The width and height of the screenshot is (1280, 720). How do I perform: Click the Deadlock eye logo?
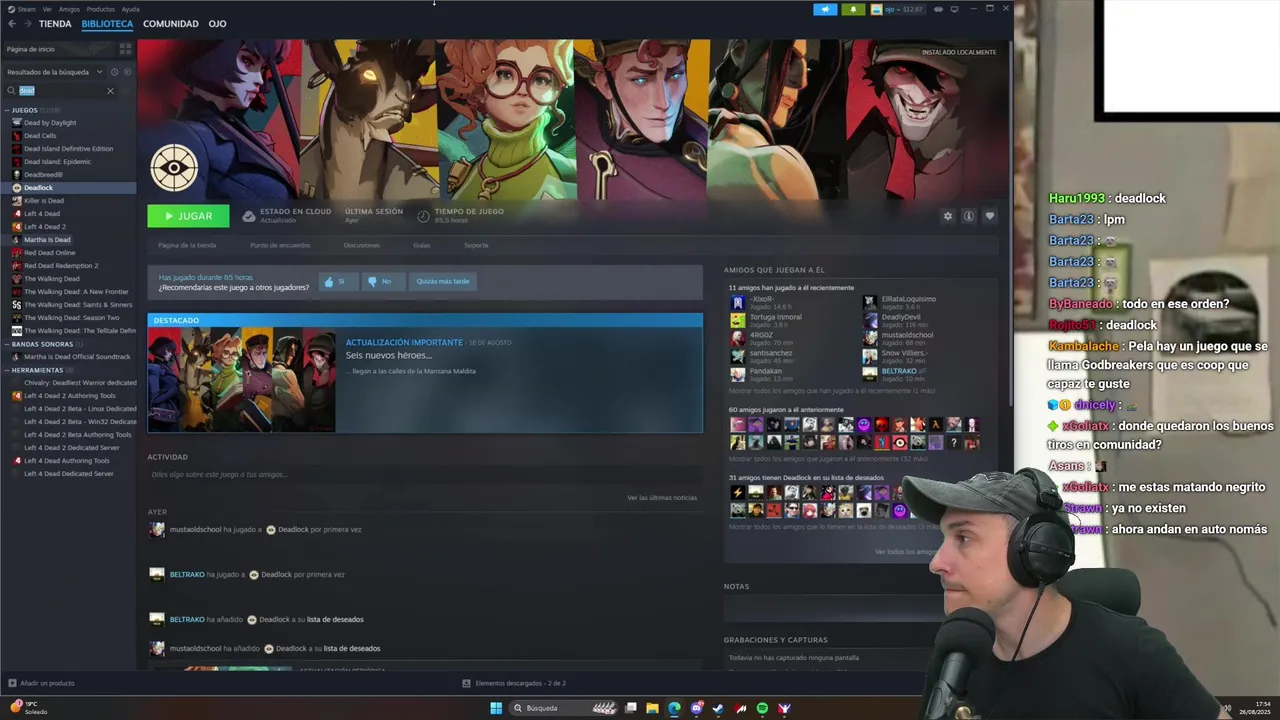174,167
